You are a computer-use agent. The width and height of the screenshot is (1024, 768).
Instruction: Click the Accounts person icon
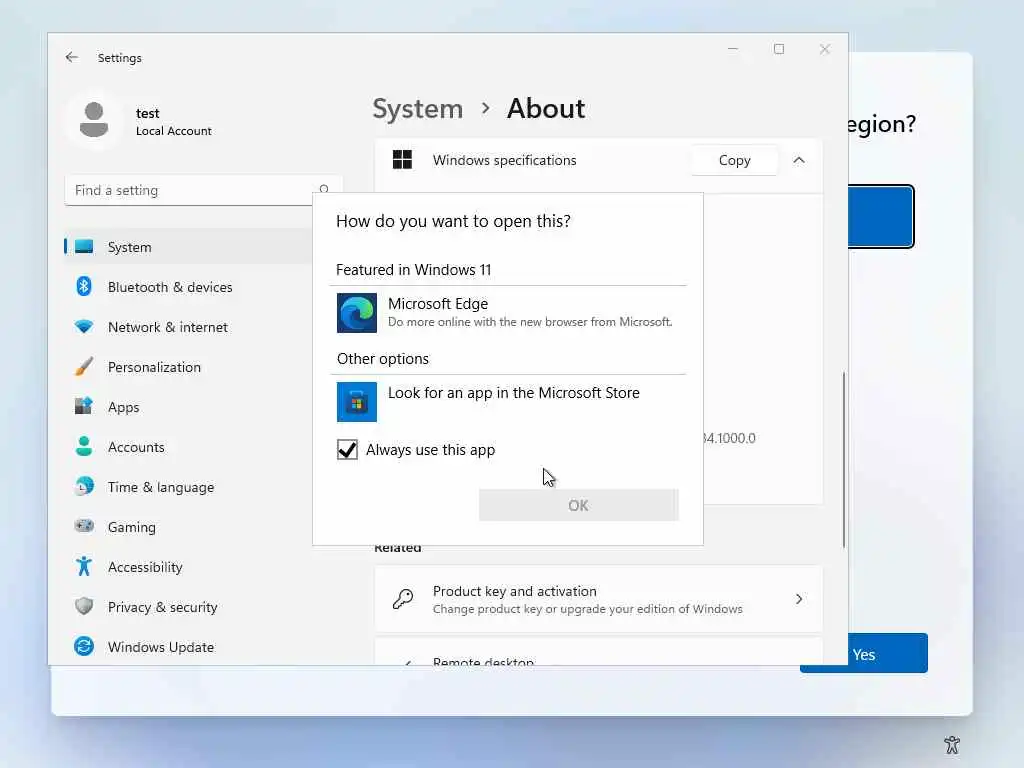click(84, 447)
